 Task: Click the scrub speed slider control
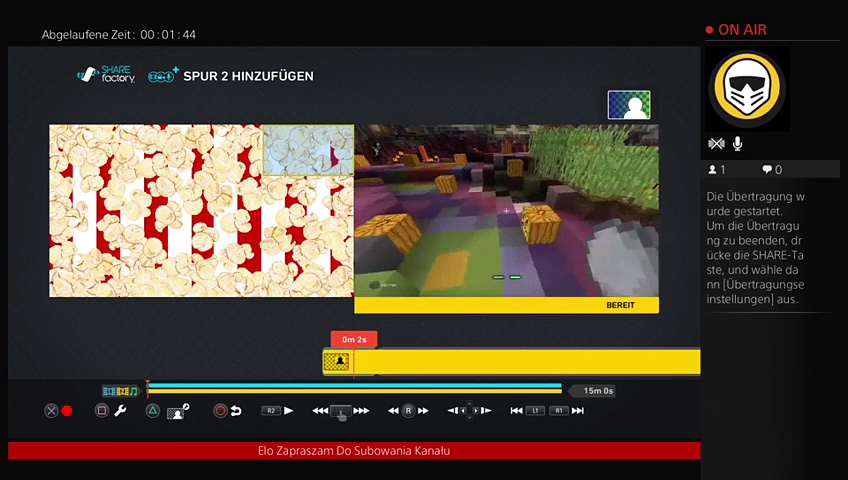(341, 411)
